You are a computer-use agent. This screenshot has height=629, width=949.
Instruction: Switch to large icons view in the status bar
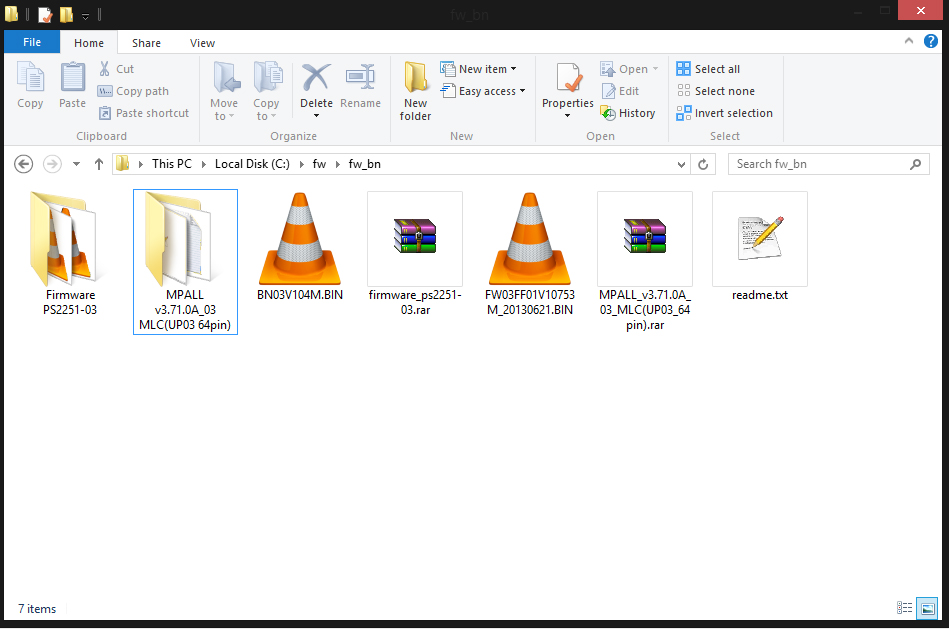tap(927, 608)
